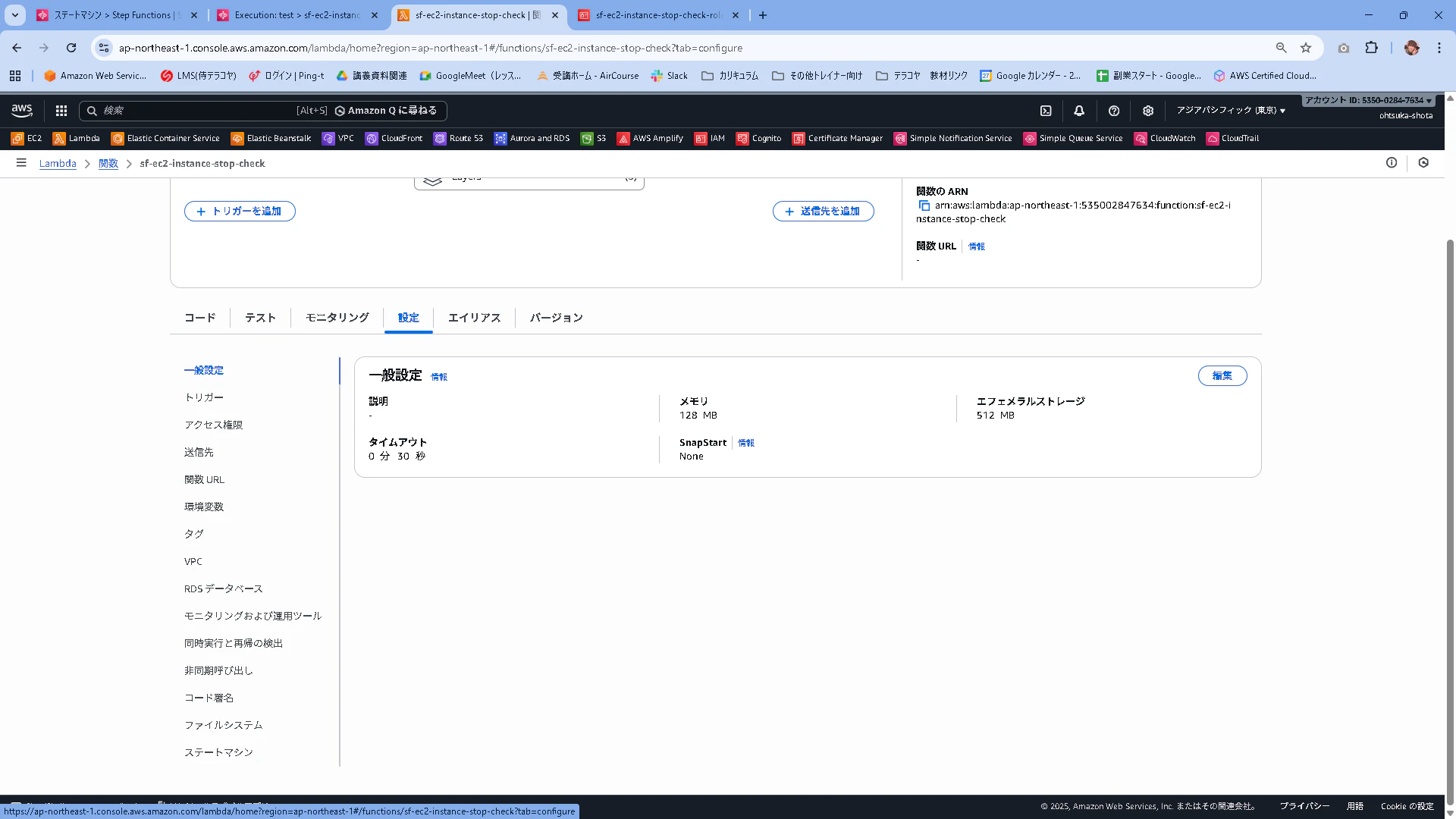
Task: Expand the Asia Pacific (Tokyo) region dropdown
Action: click(x=1231, y=111)
